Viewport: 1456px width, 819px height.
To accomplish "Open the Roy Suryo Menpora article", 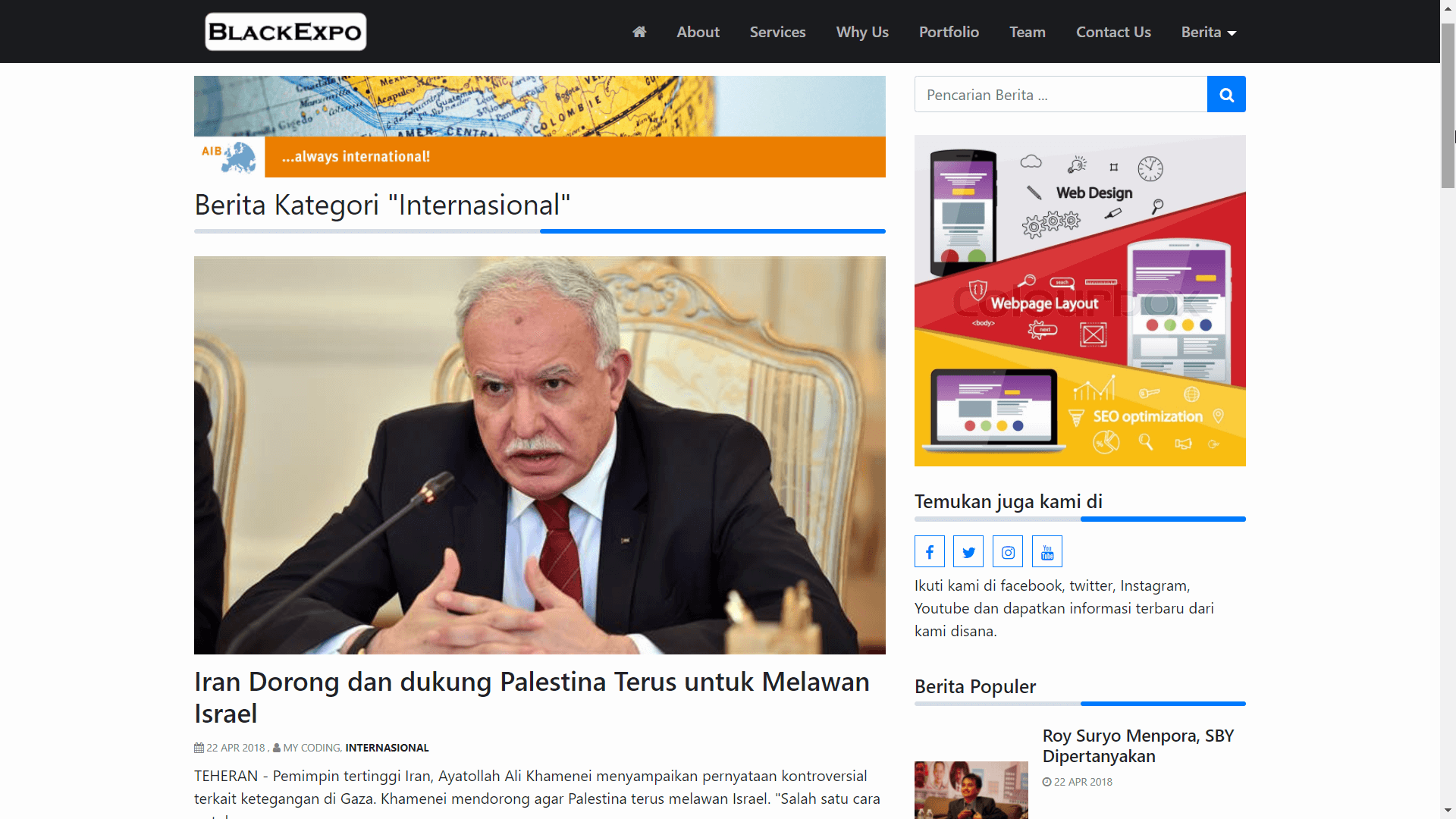I will (1138, 745).
